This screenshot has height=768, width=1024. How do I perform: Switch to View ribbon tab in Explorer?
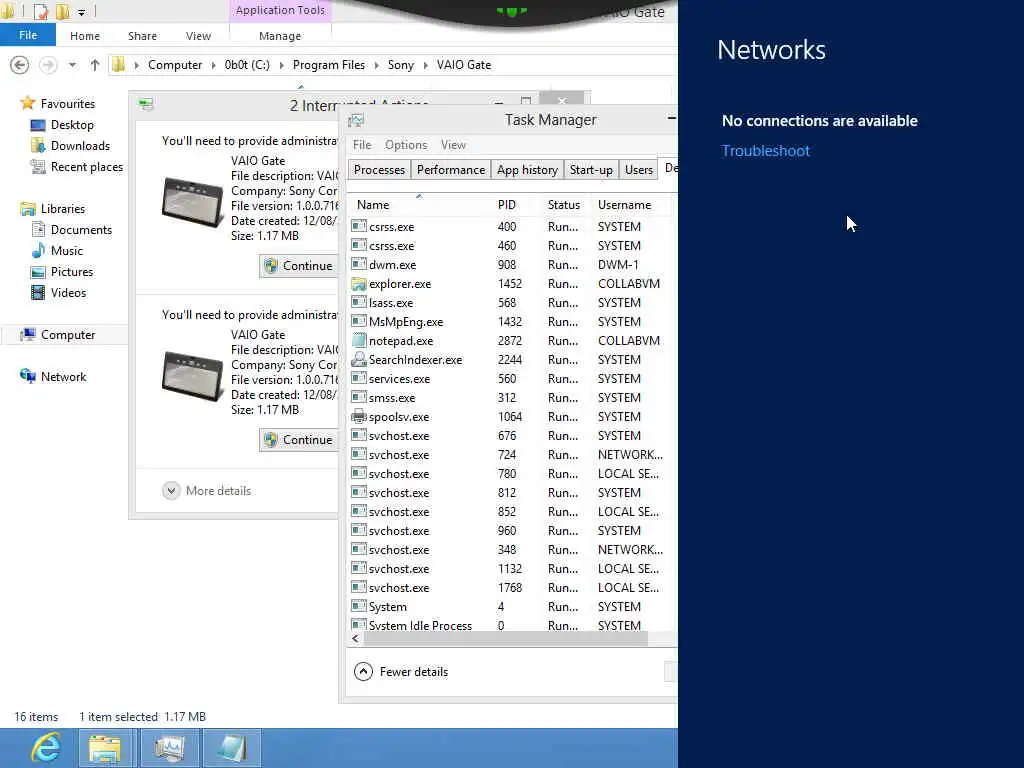click(198, 36)
